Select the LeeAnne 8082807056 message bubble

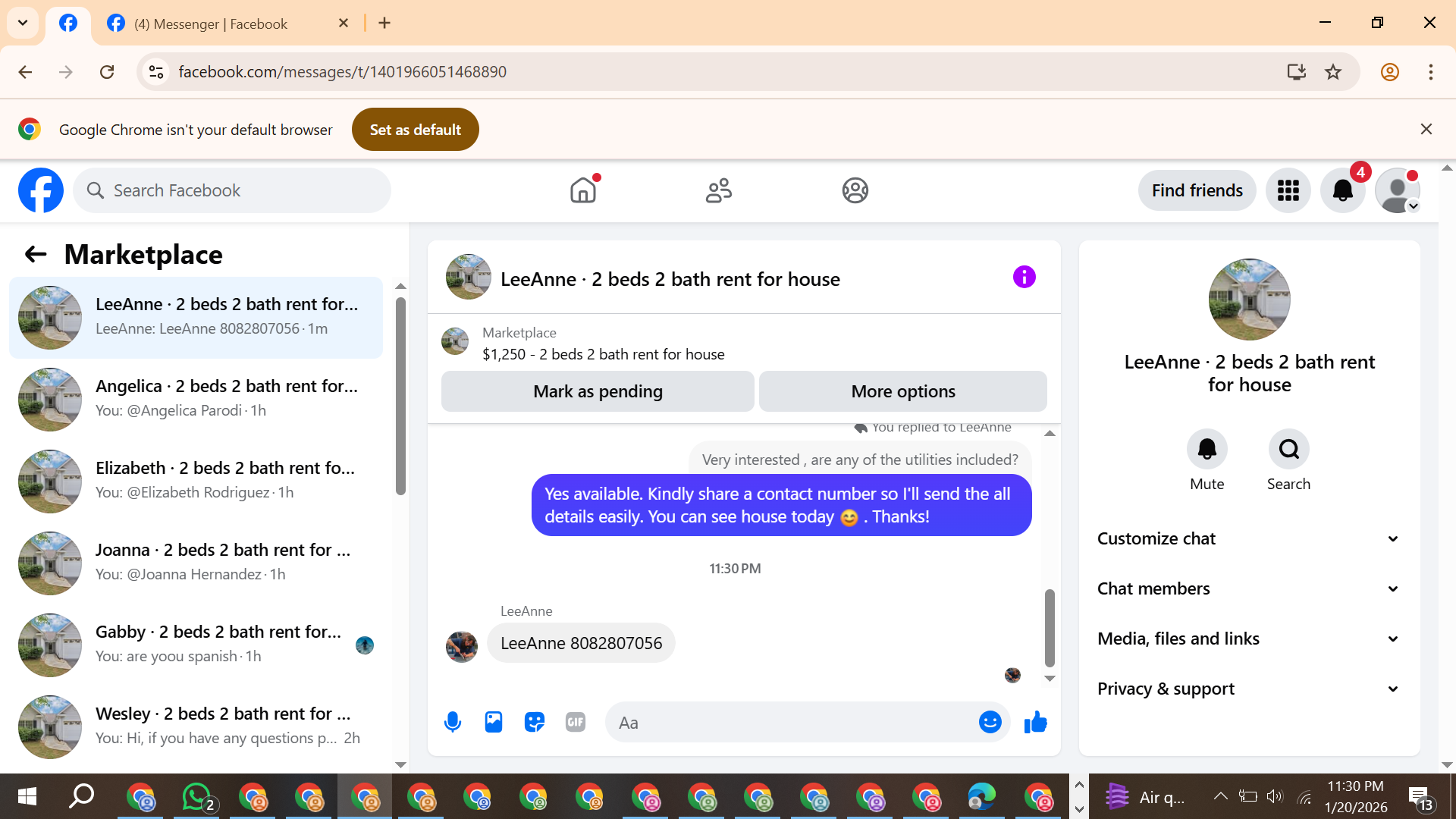coord(581,643)
